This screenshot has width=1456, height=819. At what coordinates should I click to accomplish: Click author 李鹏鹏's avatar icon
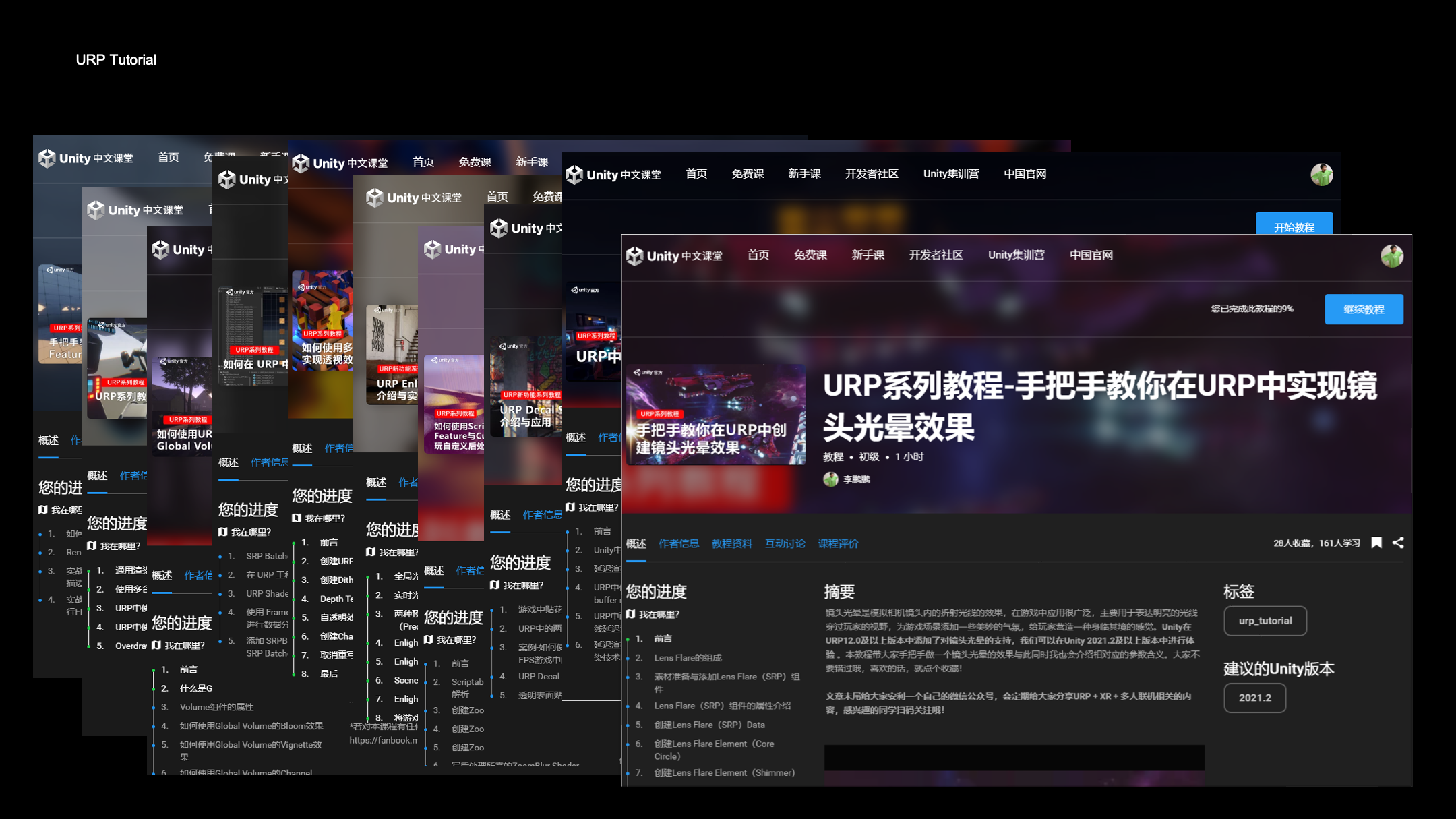pyautogui.click(x=830, y=479)
